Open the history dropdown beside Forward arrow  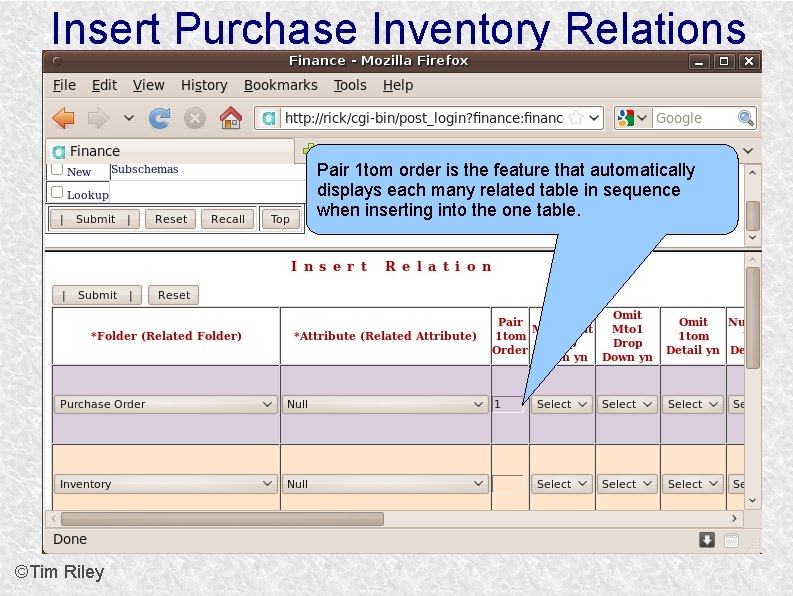(x=129, y=118)
